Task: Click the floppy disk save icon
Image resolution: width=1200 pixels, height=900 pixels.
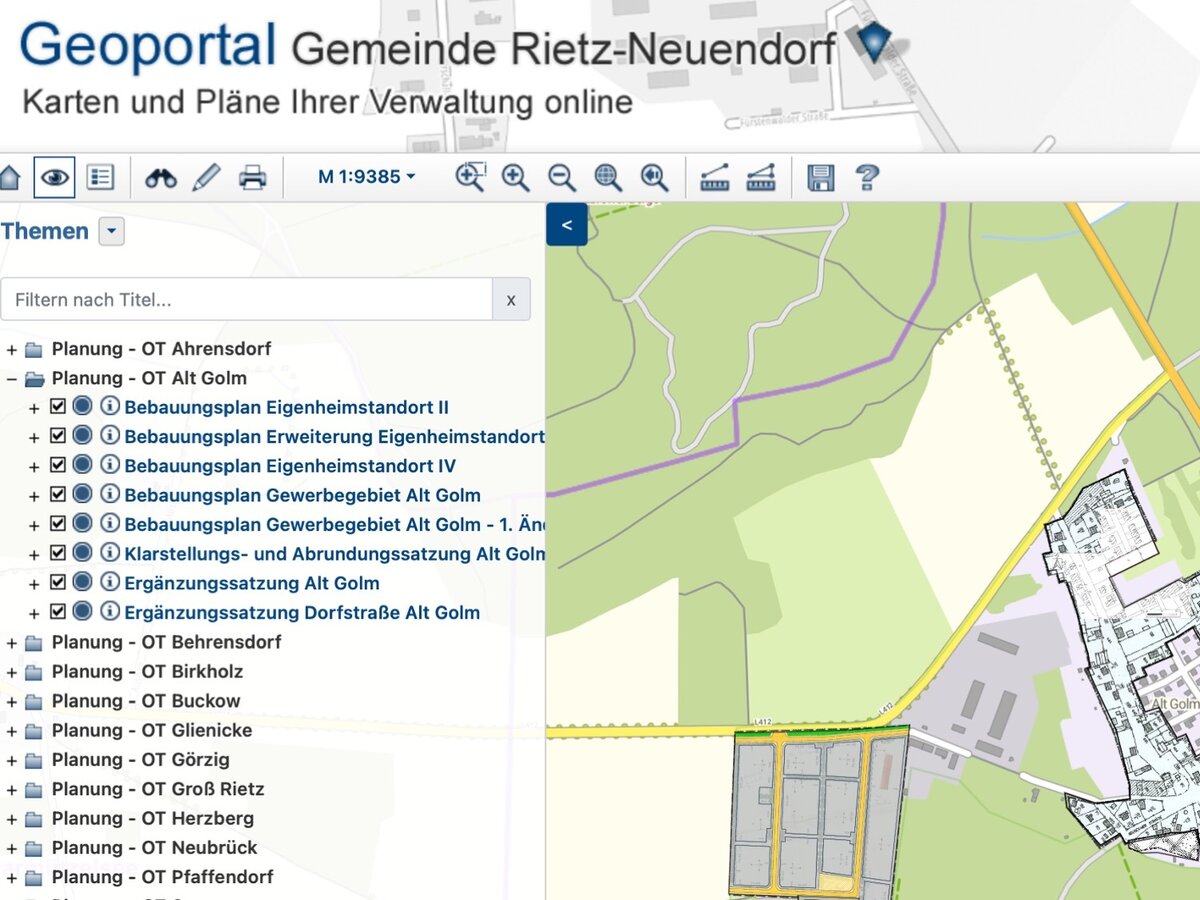Action: (x=820, y=178)
